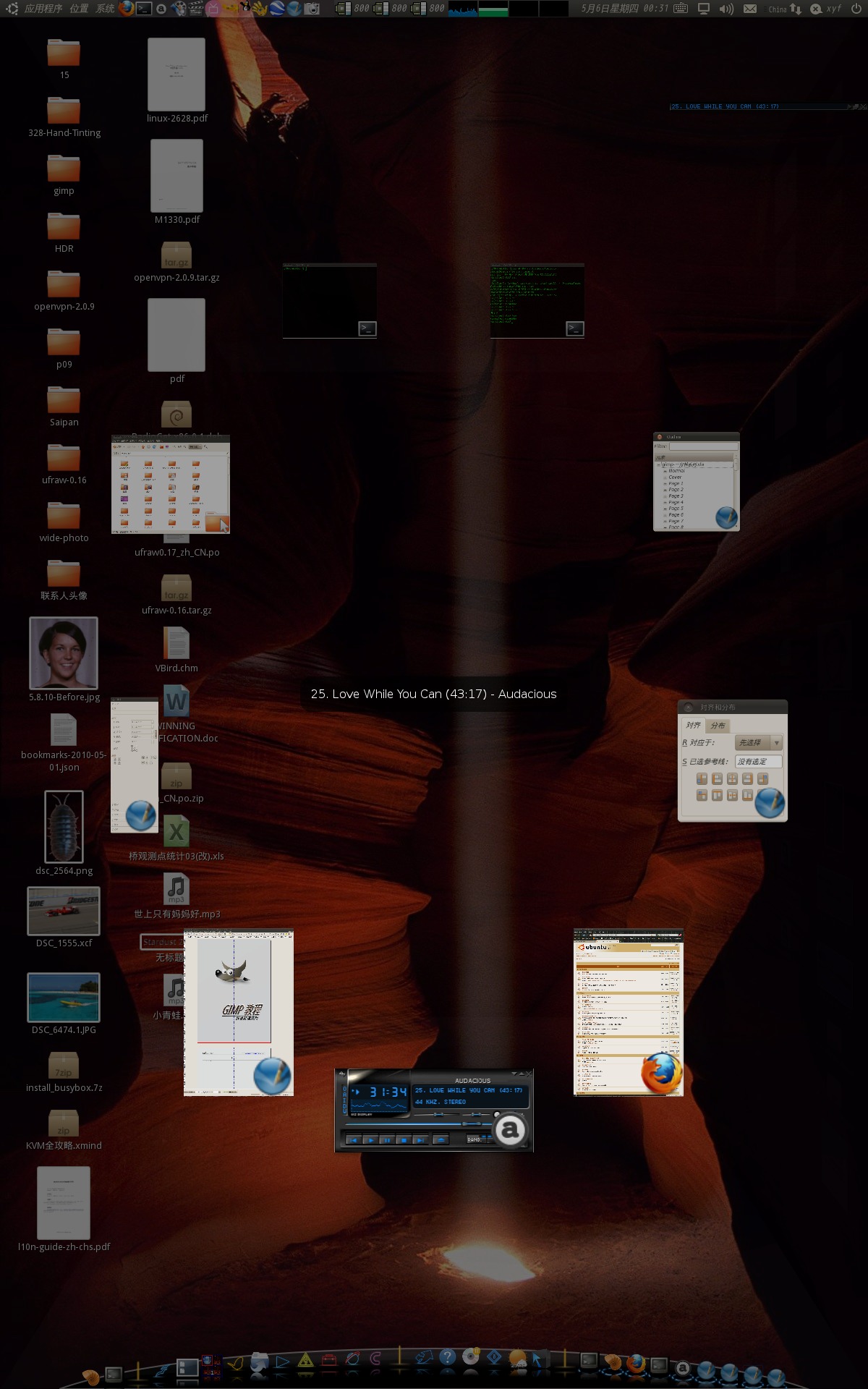Click the Audacious eject button

pos(441,1139)
